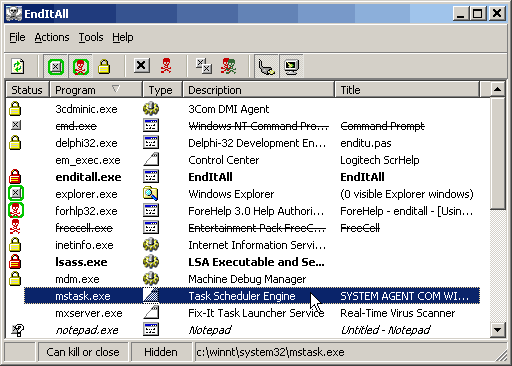Select the forhlp32.exe program name
Image resolution: width=512 pixels, height=366 pixels.
86,211
